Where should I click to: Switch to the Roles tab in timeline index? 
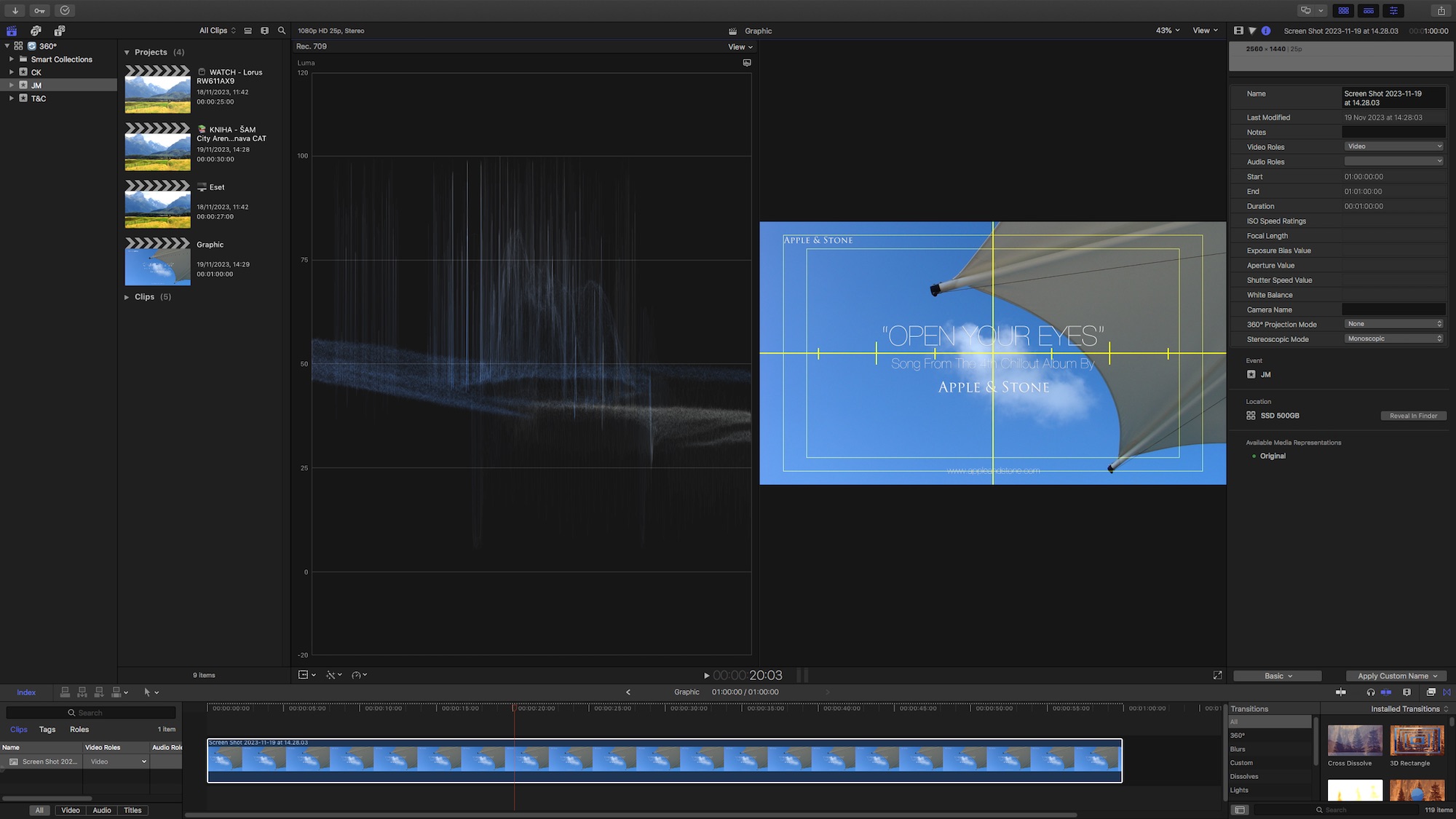click(x=79, y=729)
